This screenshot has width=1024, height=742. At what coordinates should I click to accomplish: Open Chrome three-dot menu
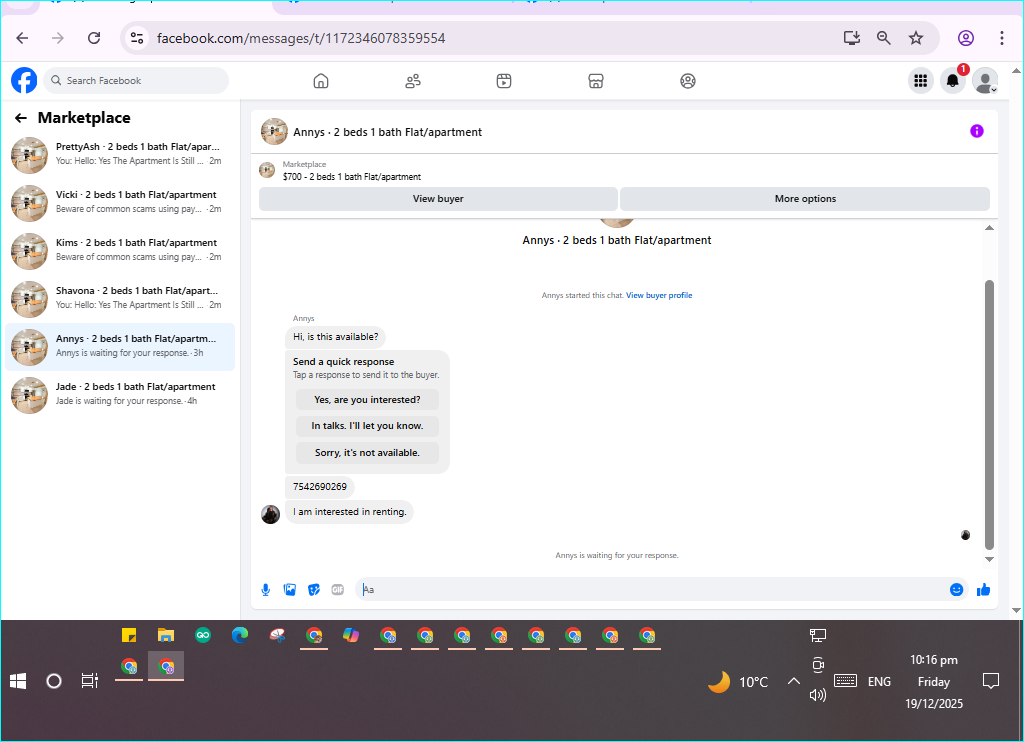[x=1001, y=38]
